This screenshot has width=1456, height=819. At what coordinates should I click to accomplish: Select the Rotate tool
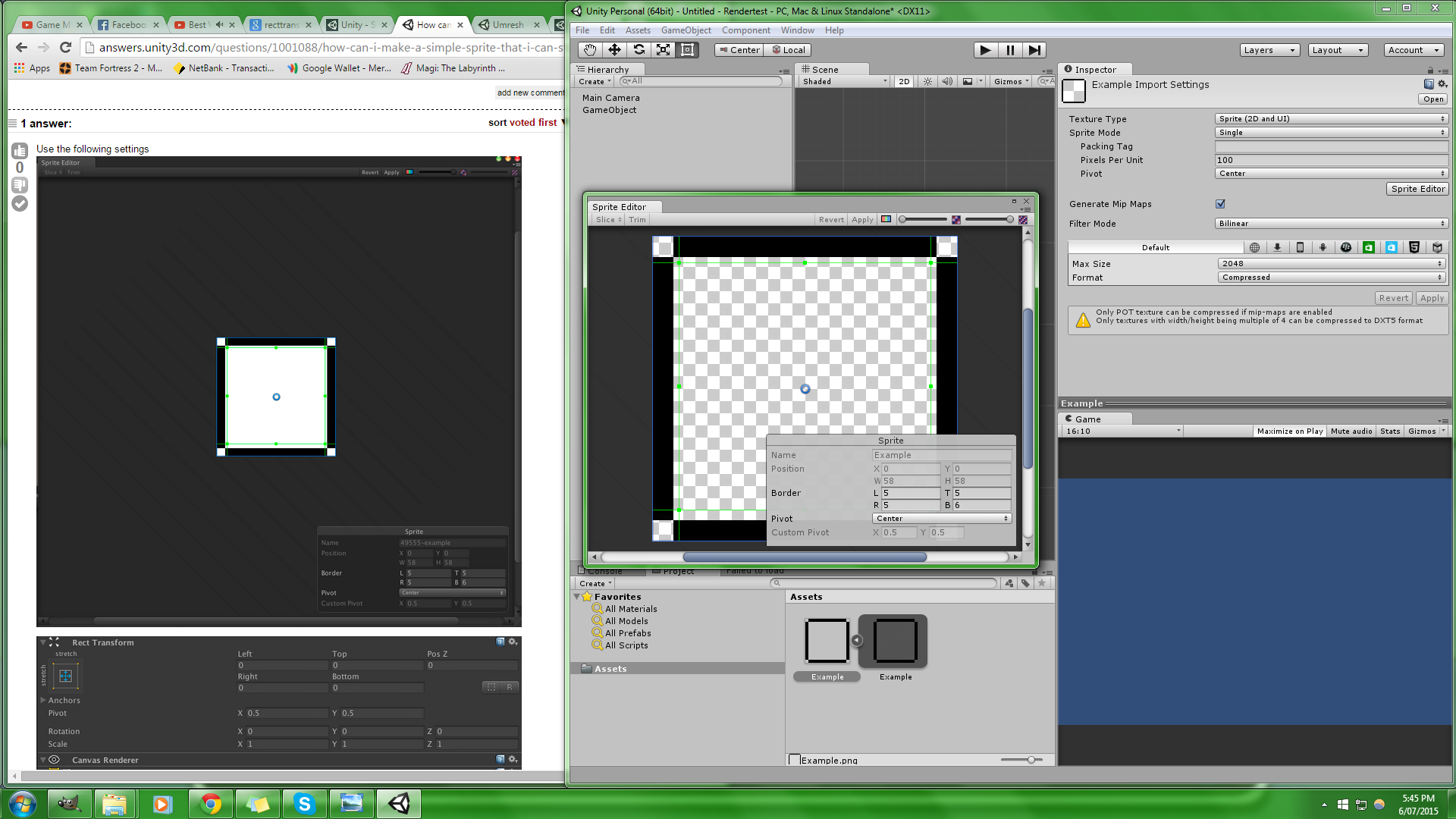639,50
